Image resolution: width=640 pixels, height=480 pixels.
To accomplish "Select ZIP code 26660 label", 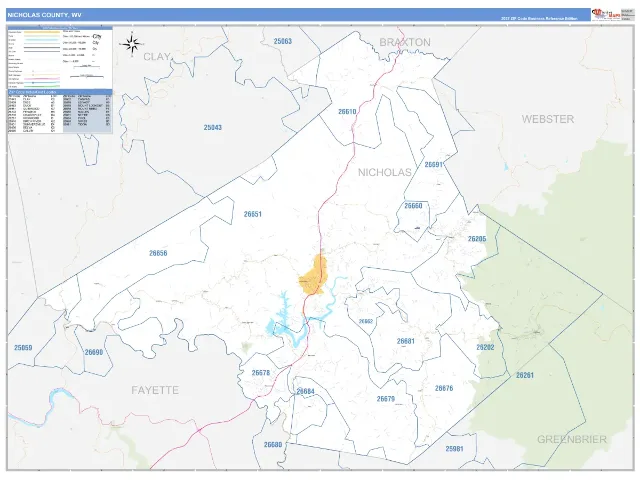I will [x=413, y=206].
